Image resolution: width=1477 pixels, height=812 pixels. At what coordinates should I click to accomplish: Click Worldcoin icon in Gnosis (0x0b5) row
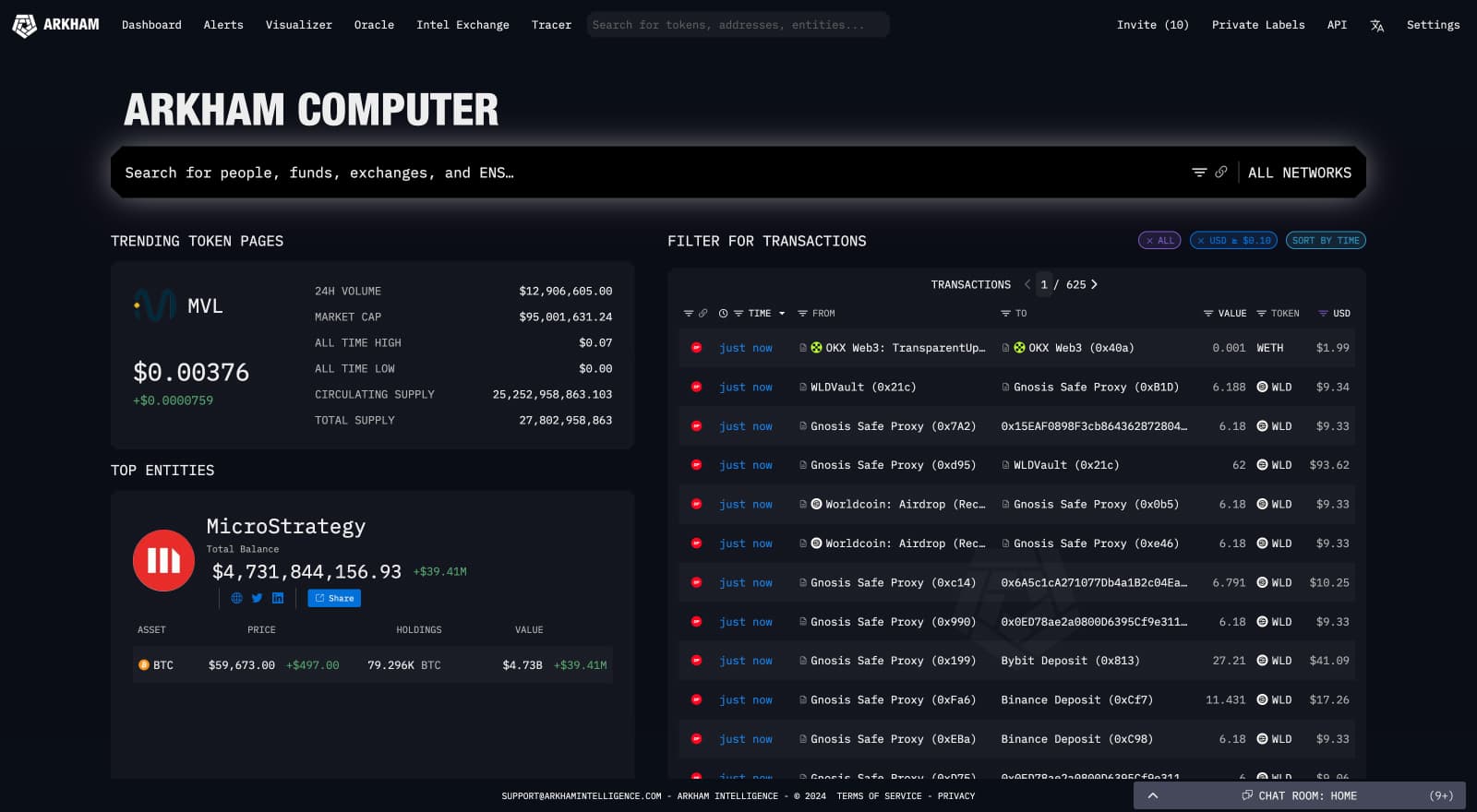[816, 504]
